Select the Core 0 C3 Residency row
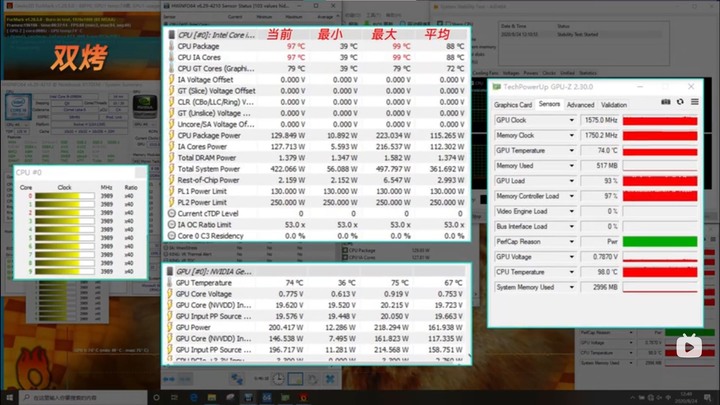This screenshot has height=405, width=720. point(317,236)
